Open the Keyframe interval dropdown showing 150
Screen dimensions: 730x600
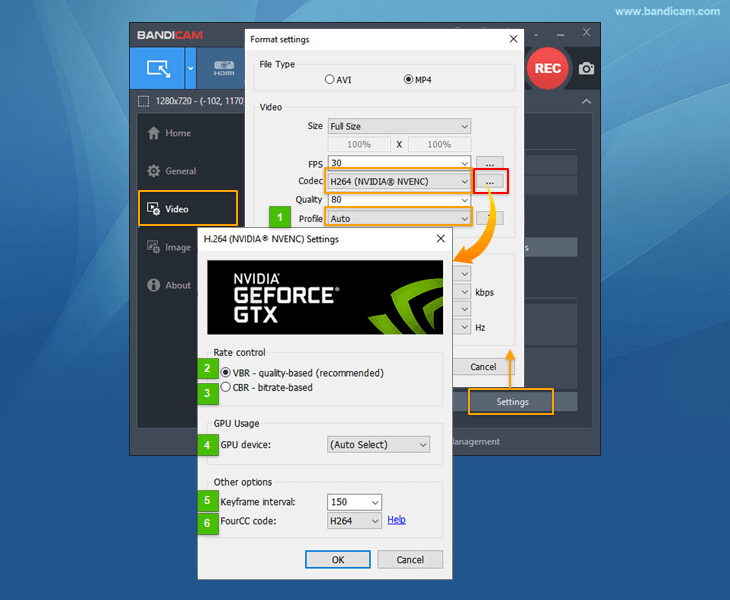coord(354,502)
